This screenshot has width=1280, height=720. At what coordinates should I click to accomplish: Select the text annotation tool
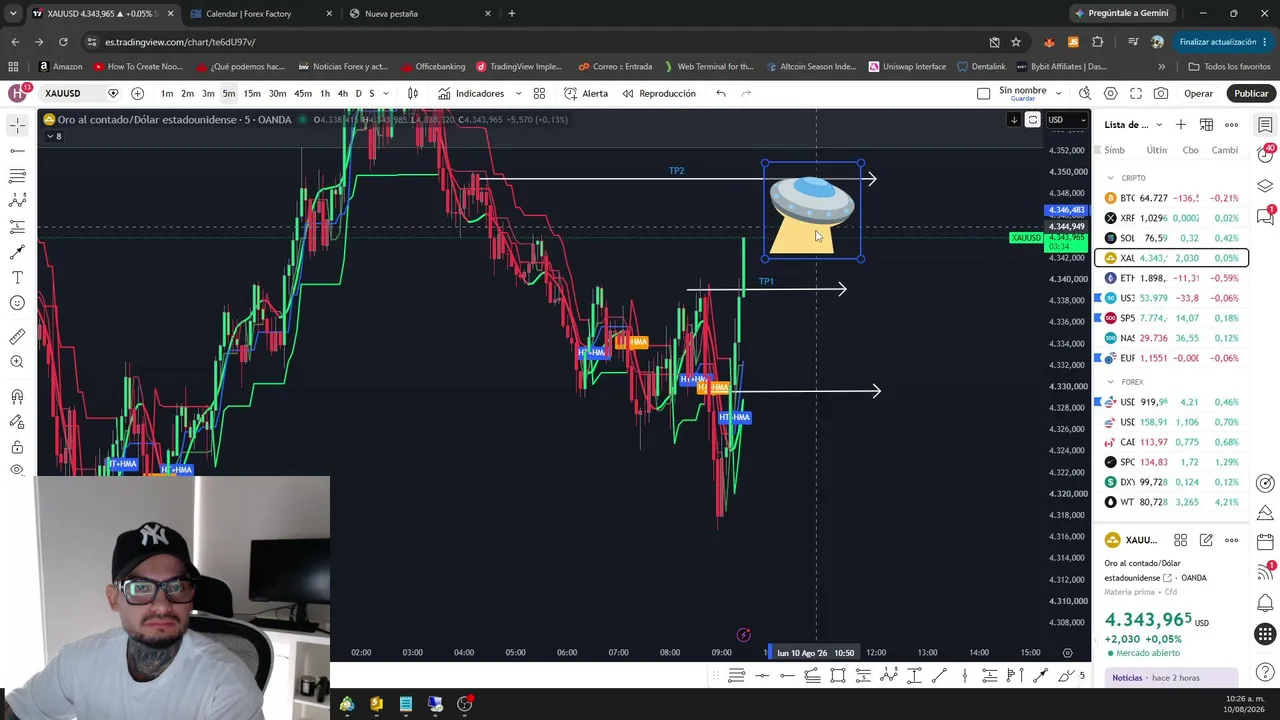click(x=17, y=277)
